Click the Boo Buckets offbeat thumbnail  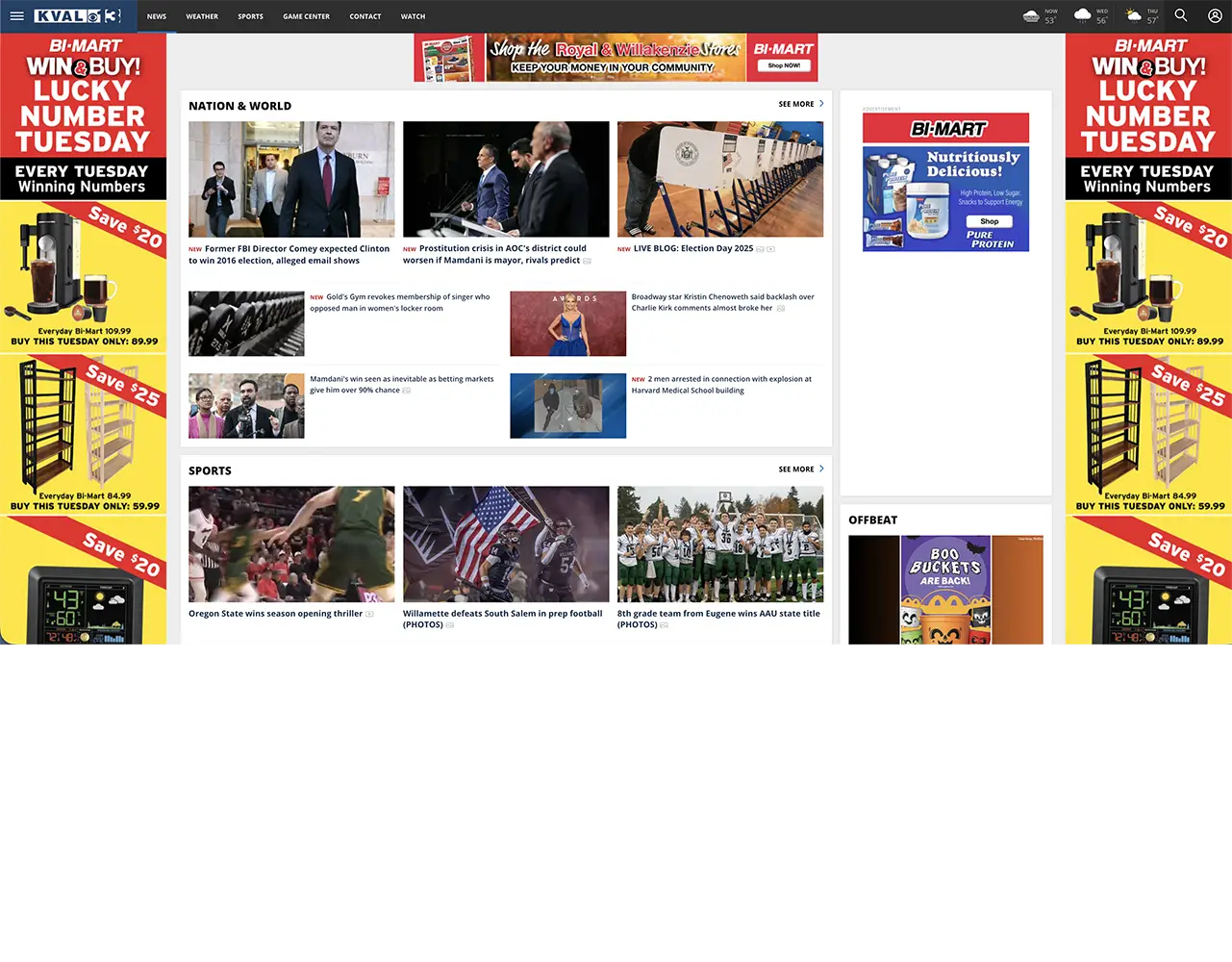(x=945, y=590)
